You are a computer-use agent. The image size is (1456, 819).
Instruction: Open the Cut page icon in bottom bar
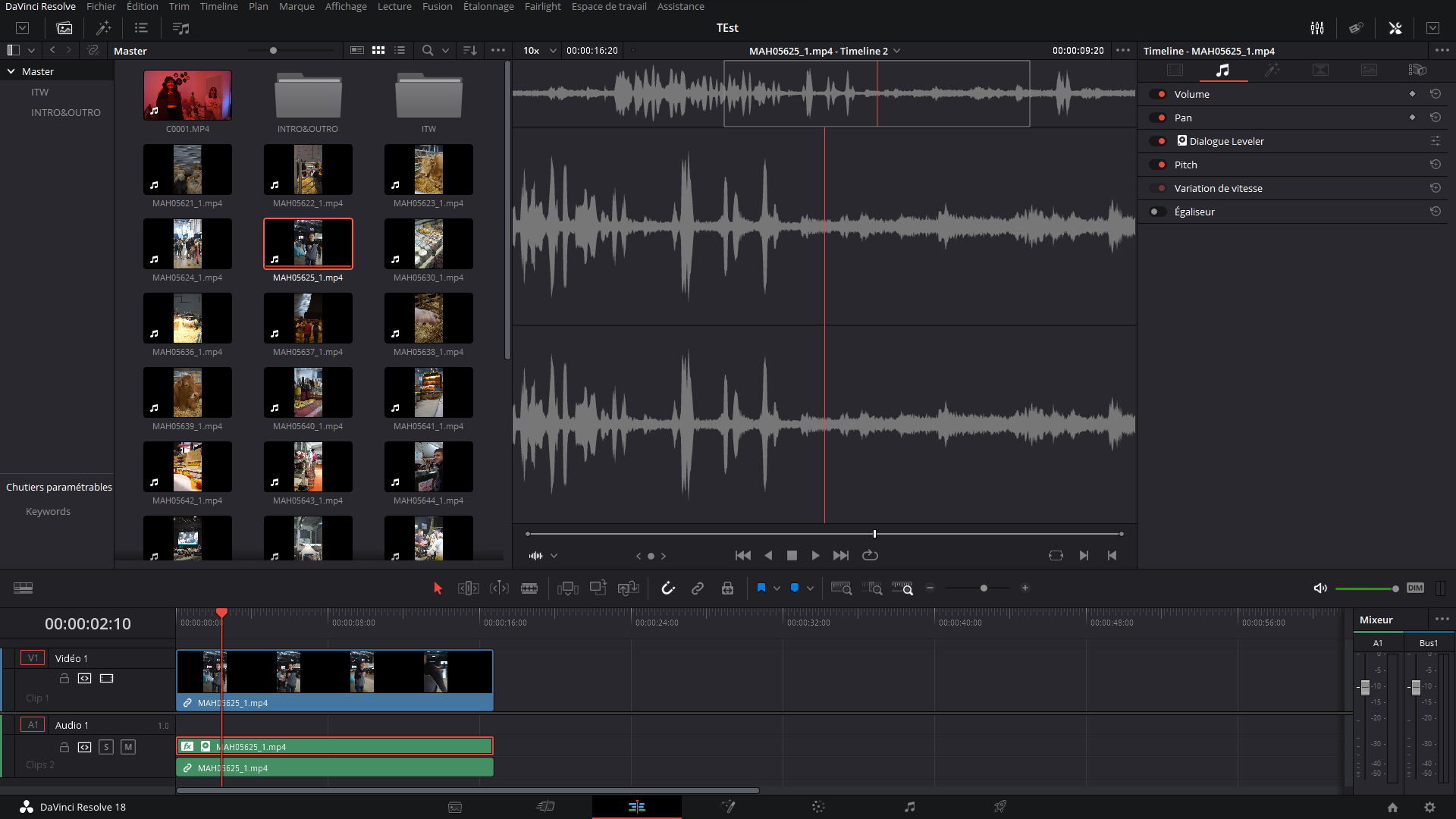pyautogui.click(x=546, y=807)
